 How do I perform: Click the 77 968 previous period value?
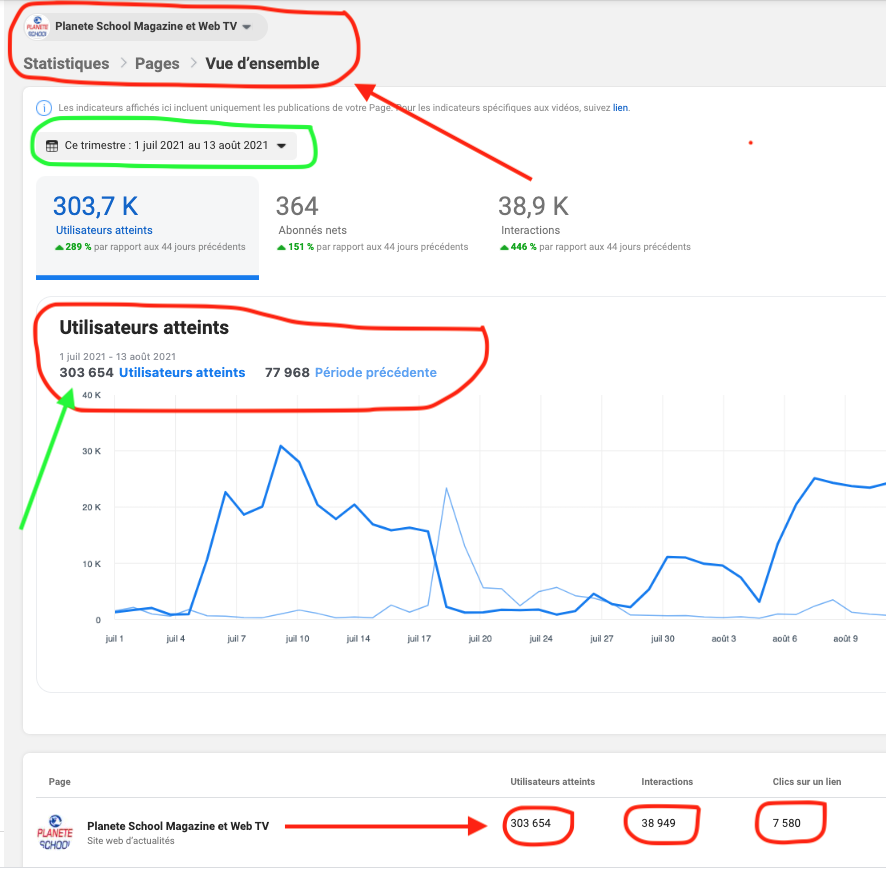[x=287, y=372]
